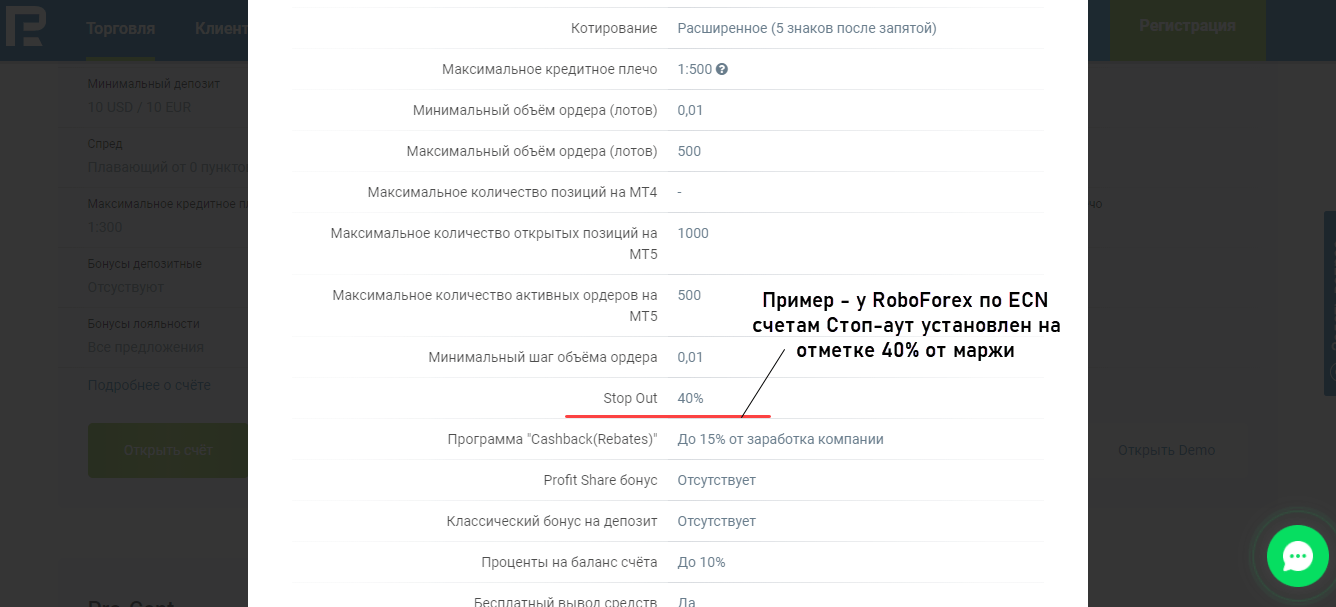The height and width of the screenshot is (607, 1336).
Task: Click the Все предложения loyalty bonus link
Action: [146, 347]
